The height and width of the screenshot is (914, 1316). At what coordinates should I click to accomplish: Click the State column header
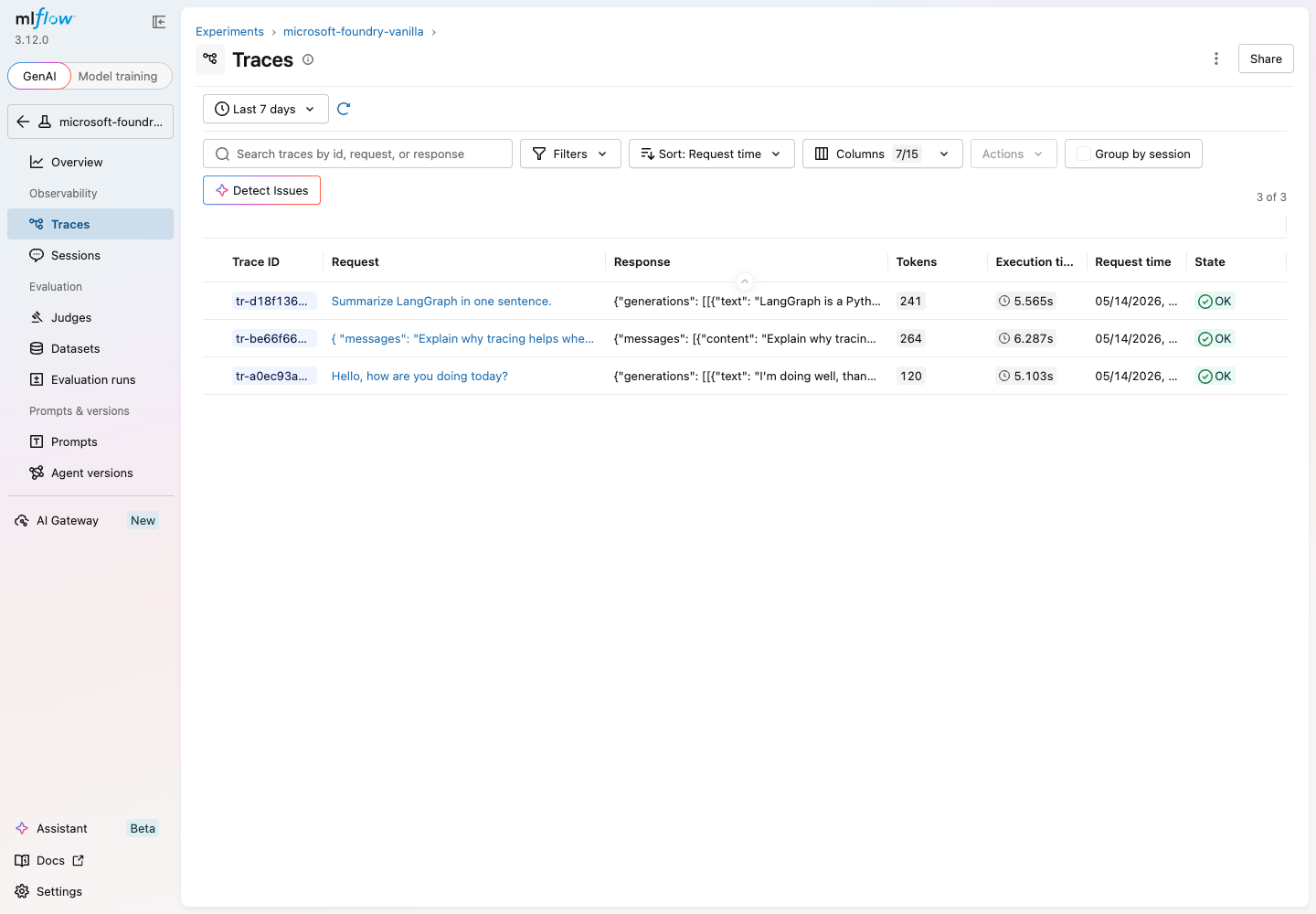tap(1210, 261)
